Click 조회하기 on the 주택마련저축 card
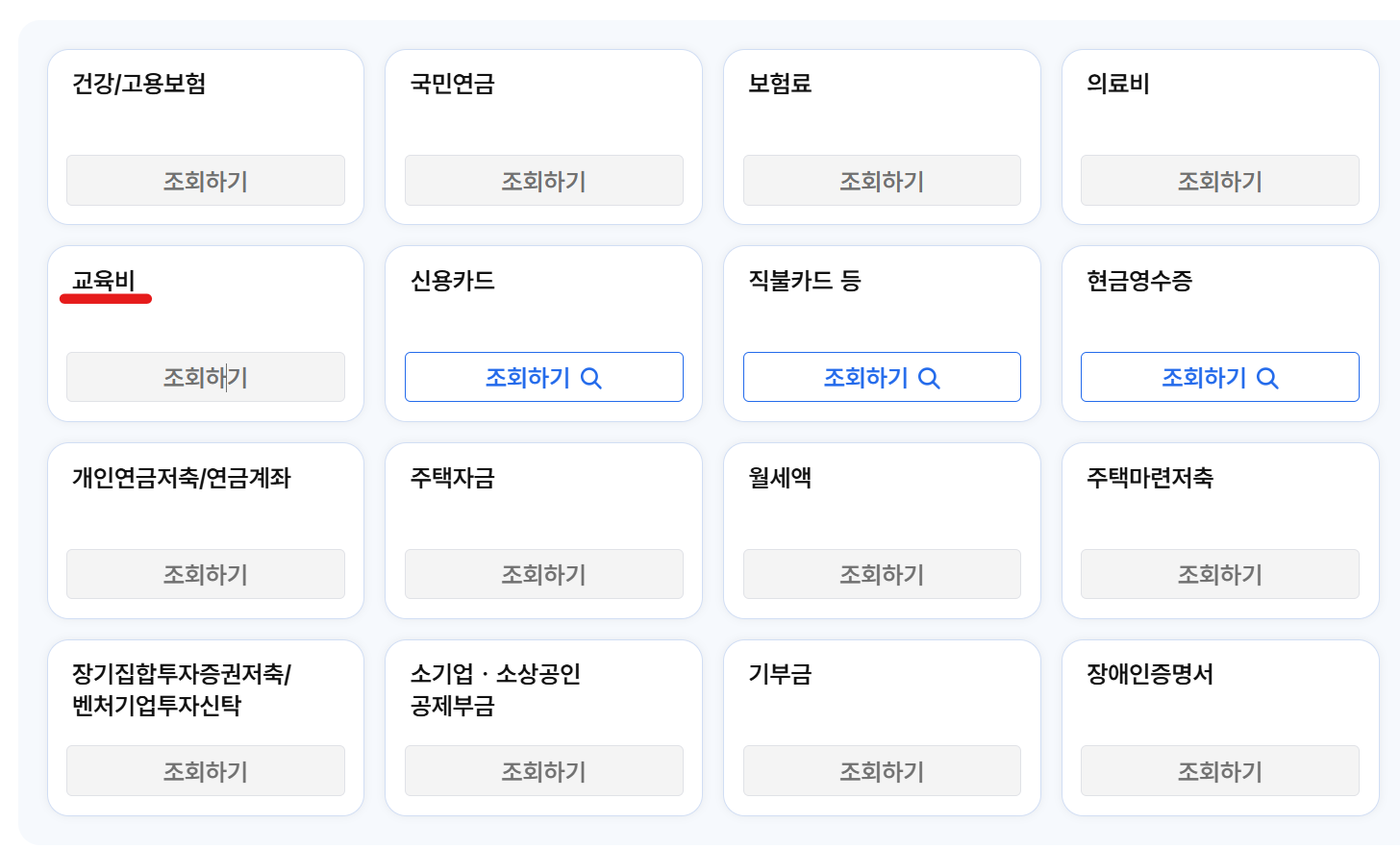The width and height of the screenshot is (1400, 849). coord(1219,574)
